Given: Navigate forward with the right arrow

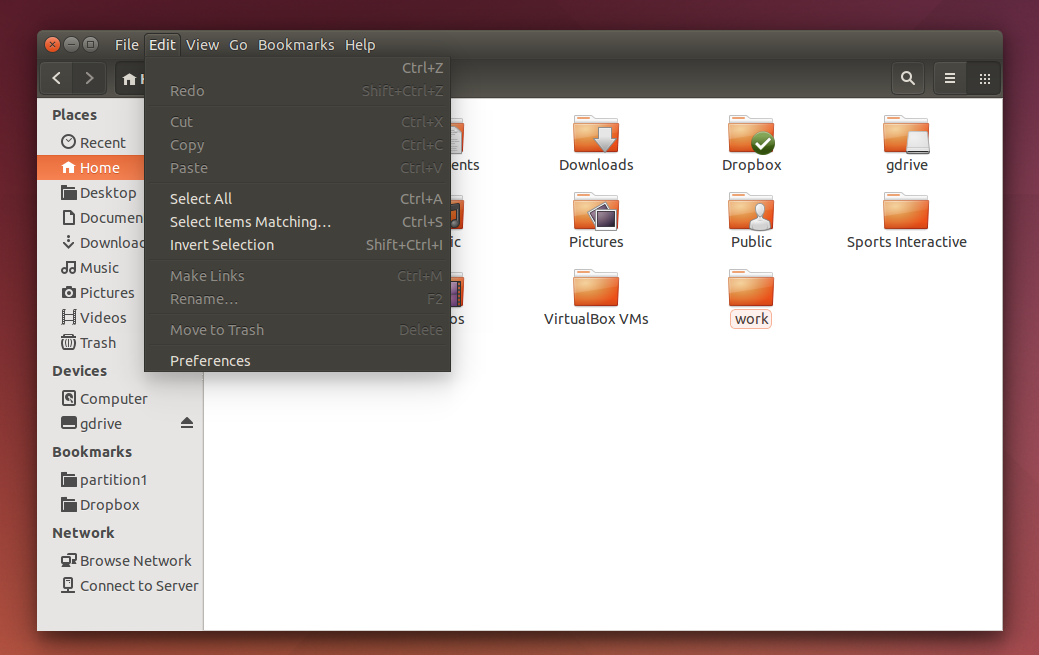Looking at the screenshot, I should (88, 78).
